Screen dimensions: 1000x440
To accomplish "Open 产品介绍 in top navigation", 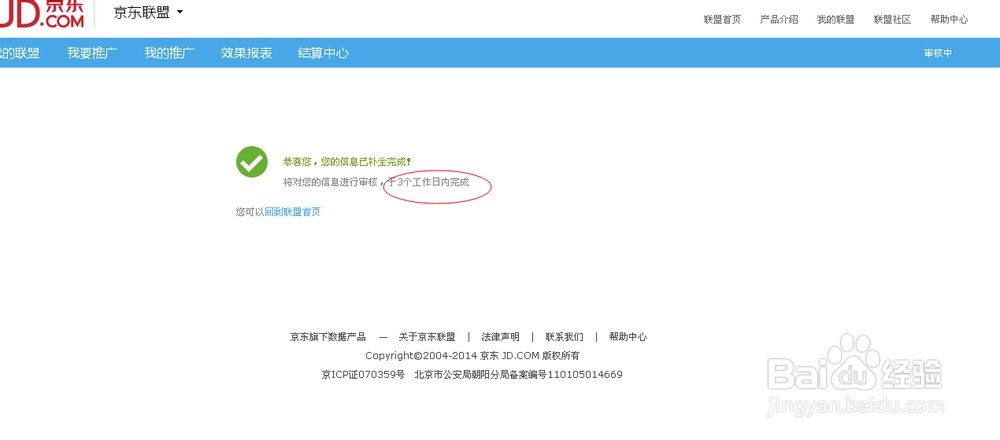I will click(x=779, y=20).
